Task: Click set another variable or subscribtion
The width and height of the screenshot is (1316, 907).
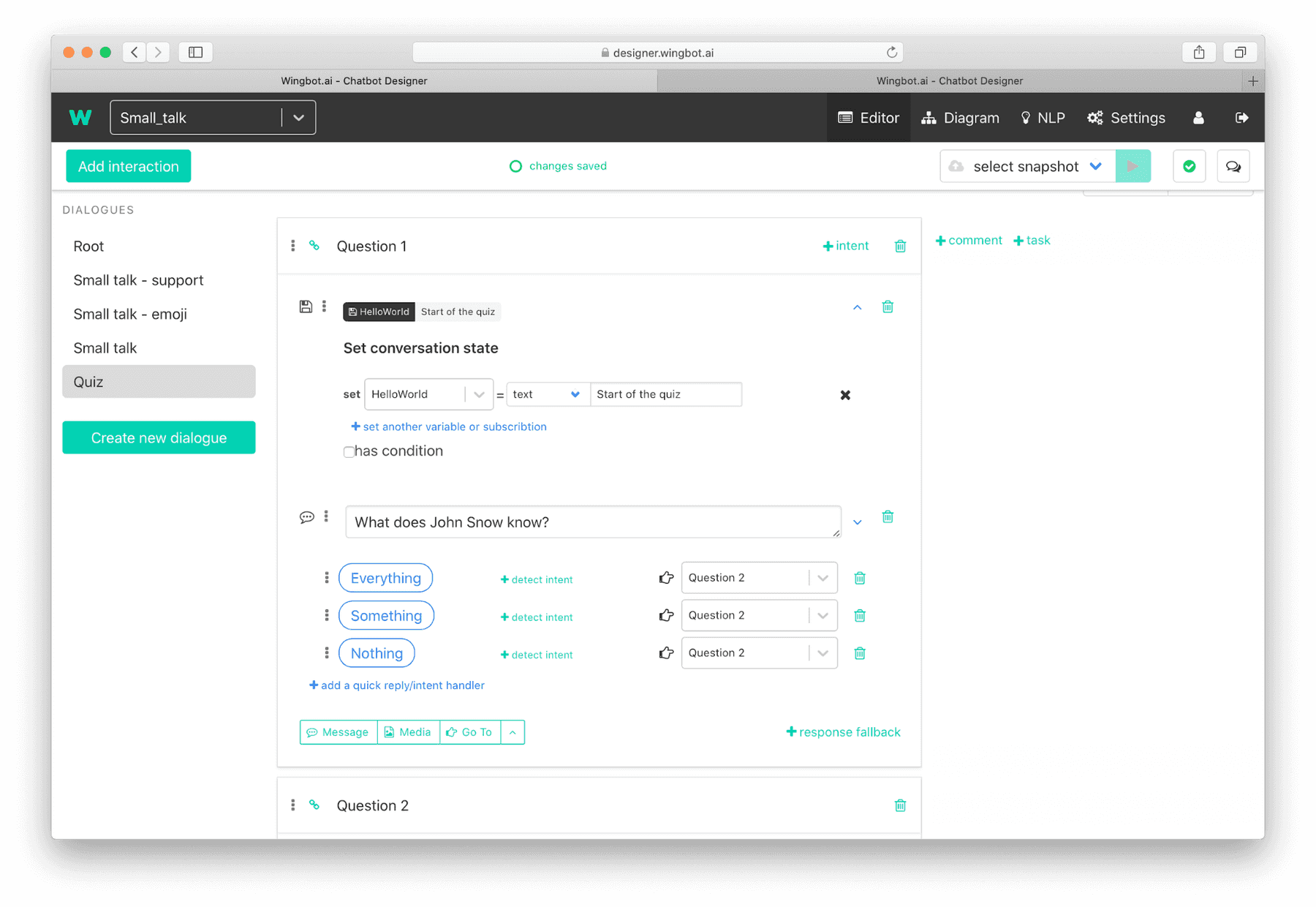Action: point(448,426)
